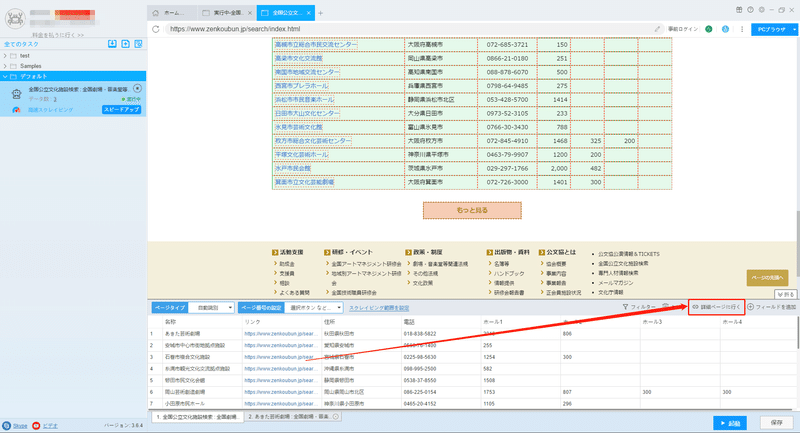
Task: Open the フィルター filter option
Action: tap(639, 307)
